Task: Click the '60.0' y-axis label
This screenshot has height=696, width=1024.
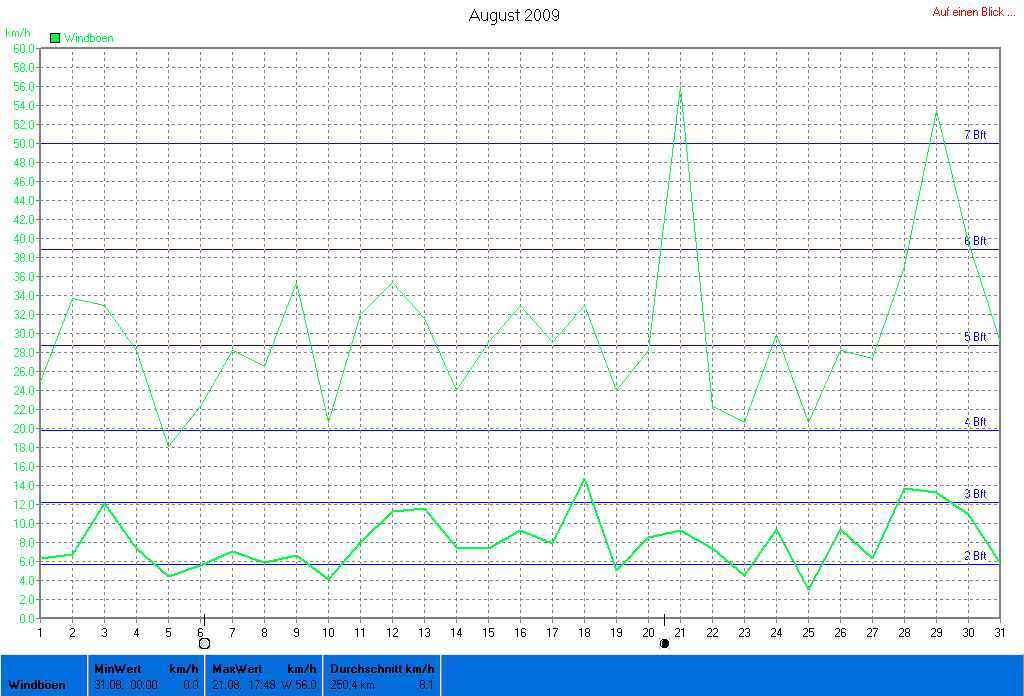Action: coord(24,49)
